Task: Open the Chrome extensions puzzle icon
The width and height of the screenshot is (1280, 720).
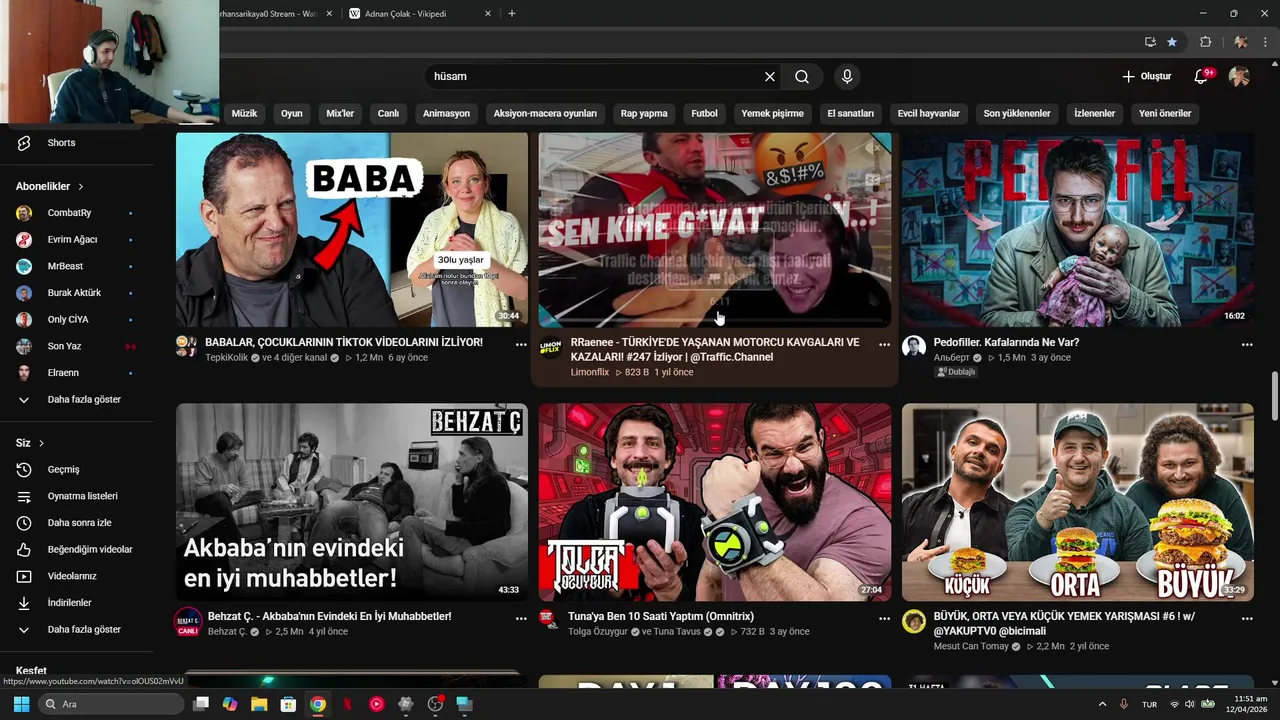Action: pos(1205,42)
